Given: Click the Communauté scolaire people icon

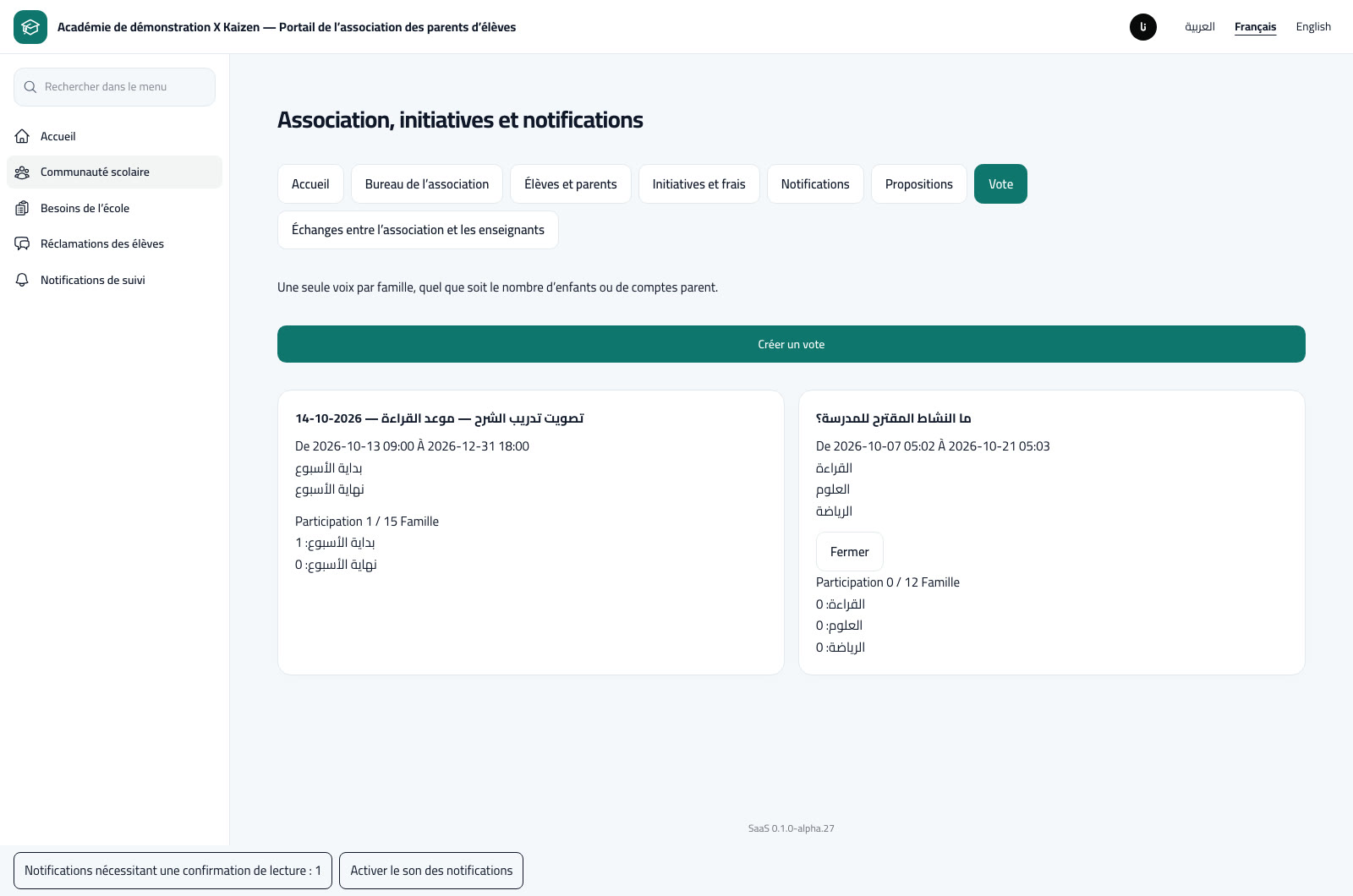Looking at the screenshot, I should point(23,172).
